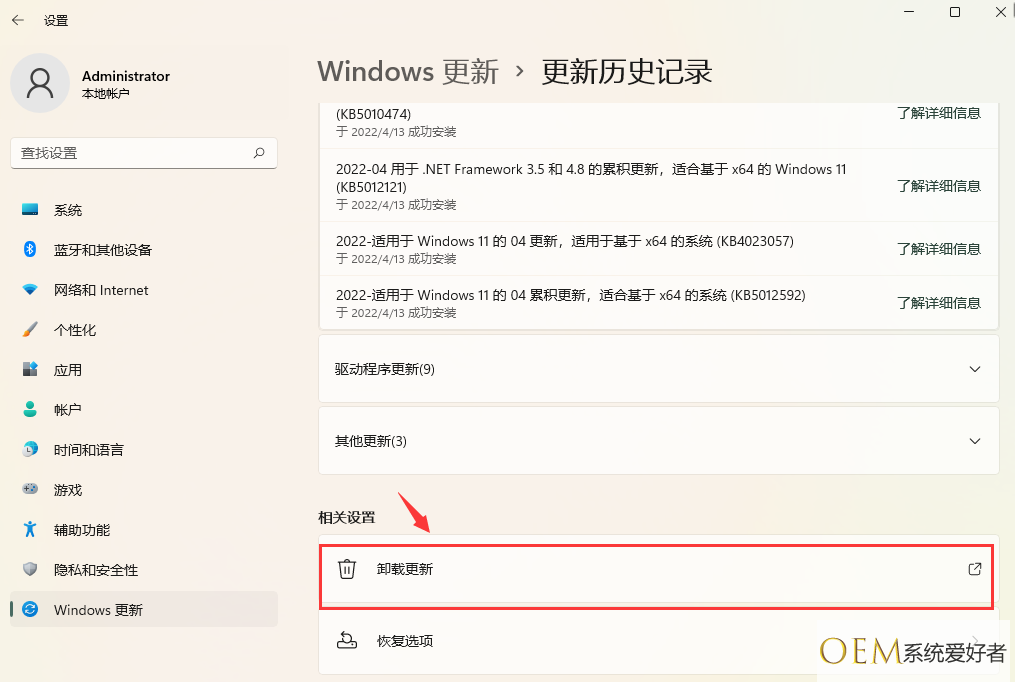Image resolution: width=1015 pixels, height=682 pixels.
Task: Open learn more link for KB4023057
Action: pyautogui.click(x=938, y=249)
